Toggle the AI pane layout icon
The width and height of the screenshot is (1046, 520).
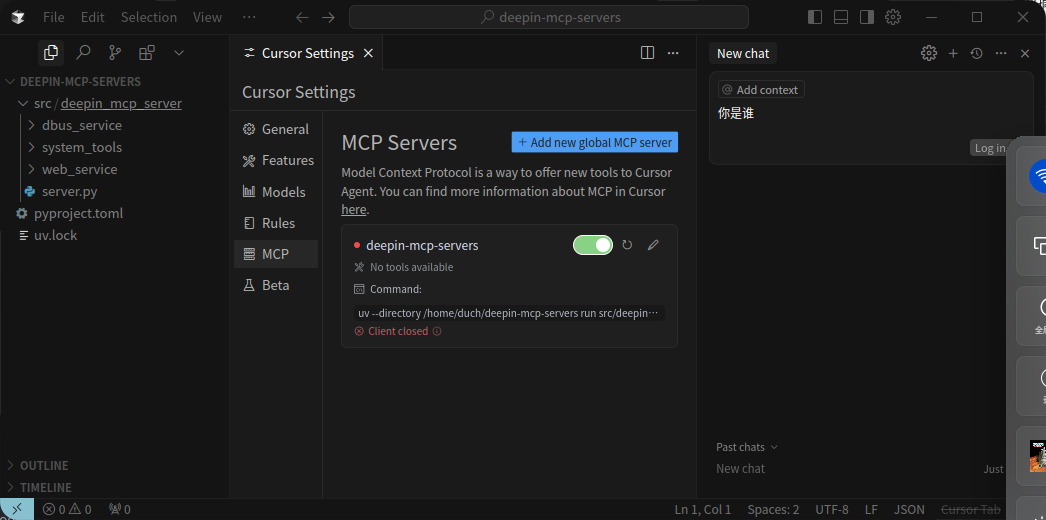(867, 17)
